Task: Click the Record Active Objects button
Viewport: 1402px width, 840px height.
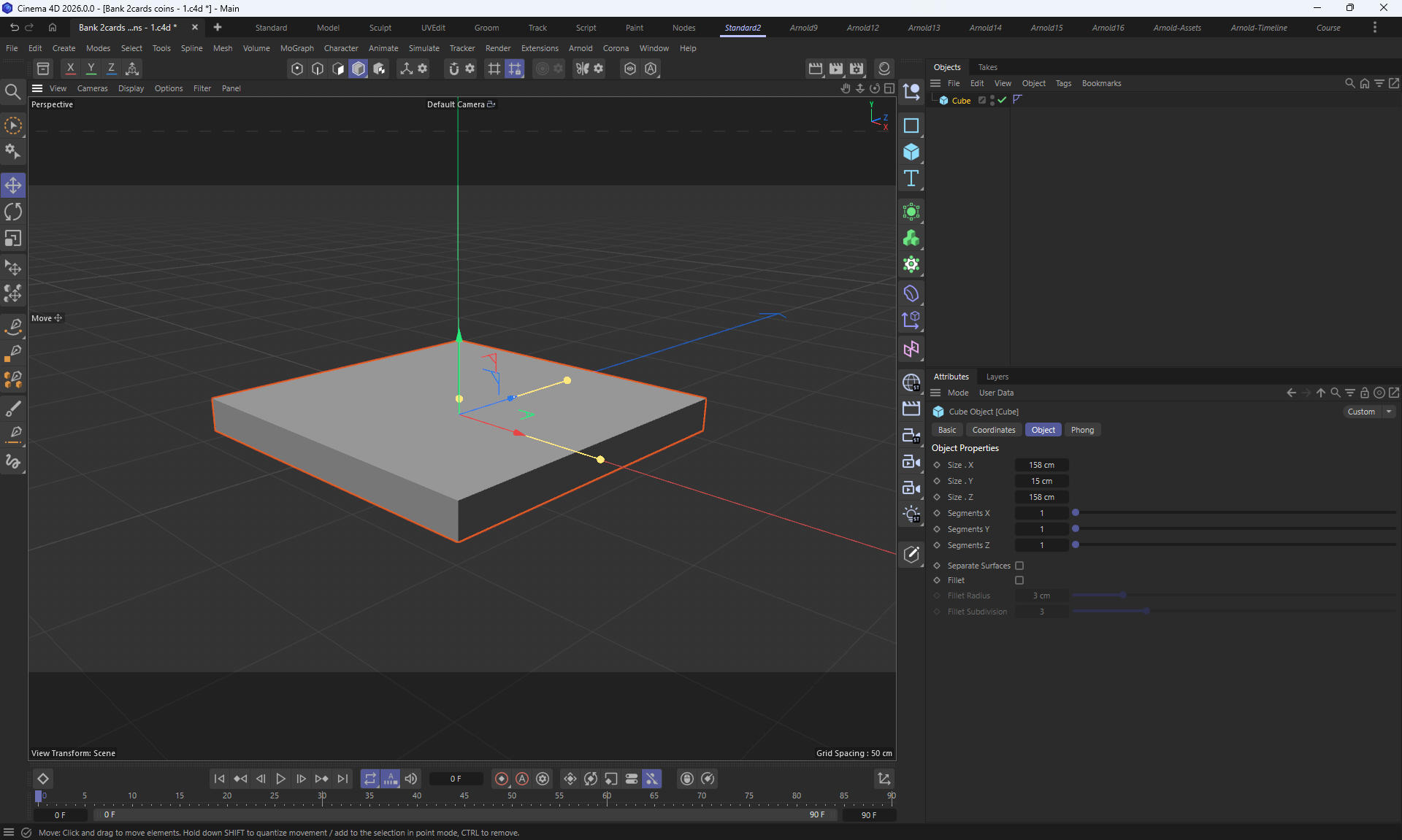Action: pos(501,779)
